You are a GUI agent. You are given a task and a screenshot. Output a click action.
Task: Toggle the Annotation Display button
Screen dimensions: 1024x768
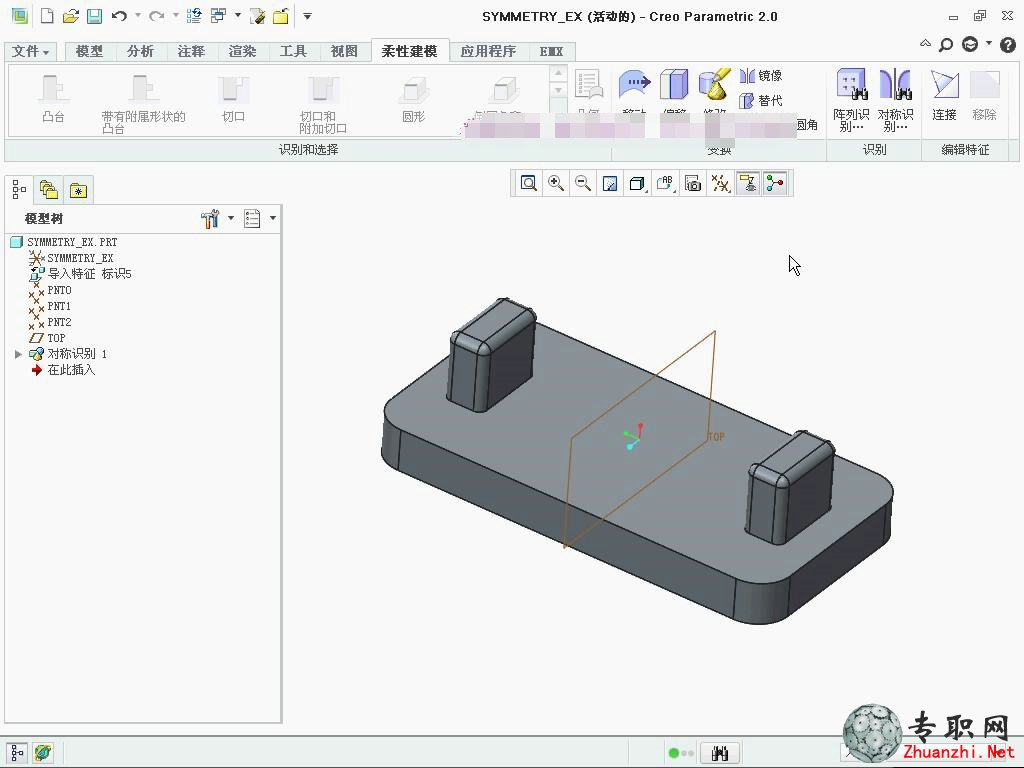point(748,184)
